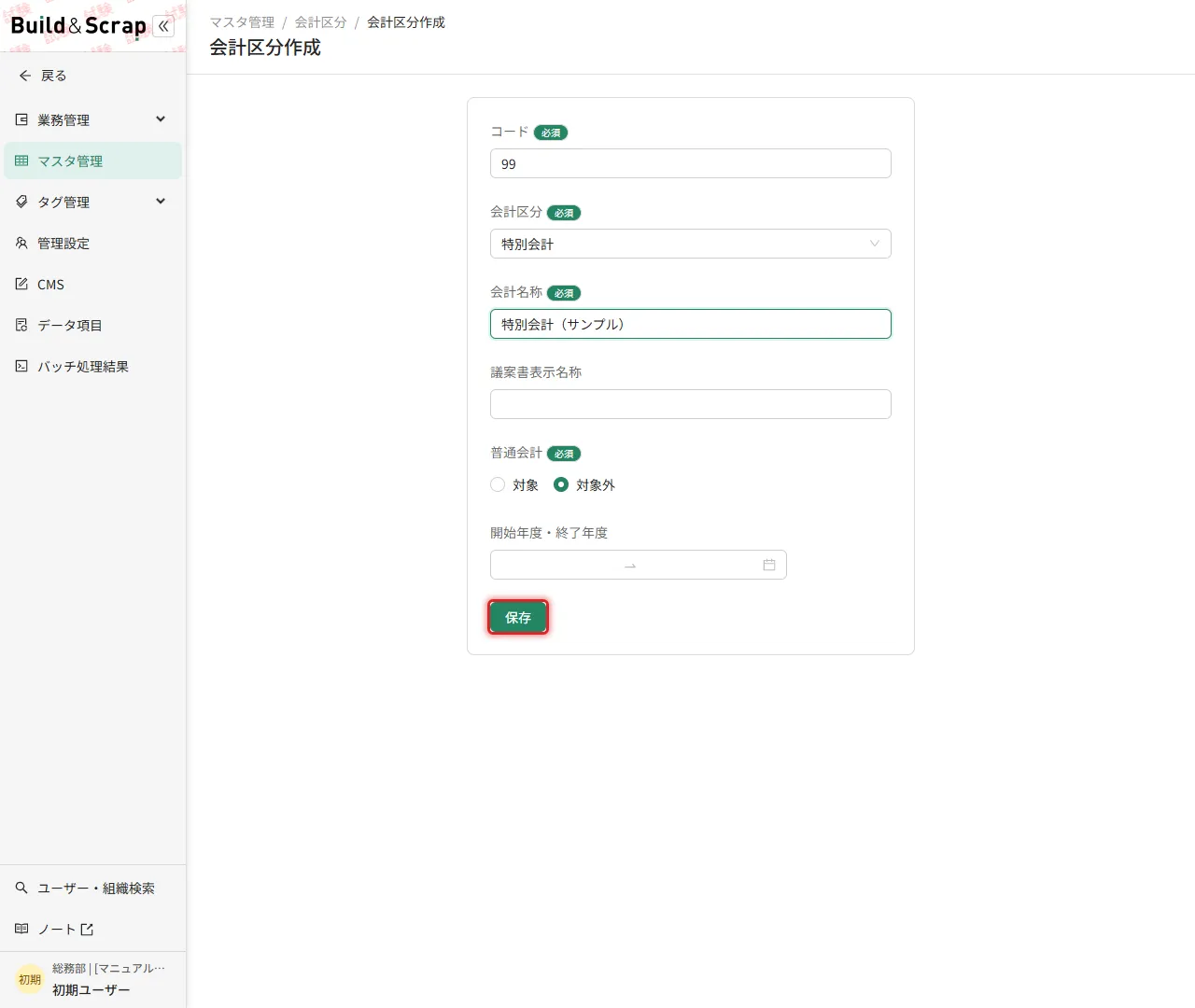
Task: Expand the タグ管理 submenu chevron
Action: coord(161,202)
